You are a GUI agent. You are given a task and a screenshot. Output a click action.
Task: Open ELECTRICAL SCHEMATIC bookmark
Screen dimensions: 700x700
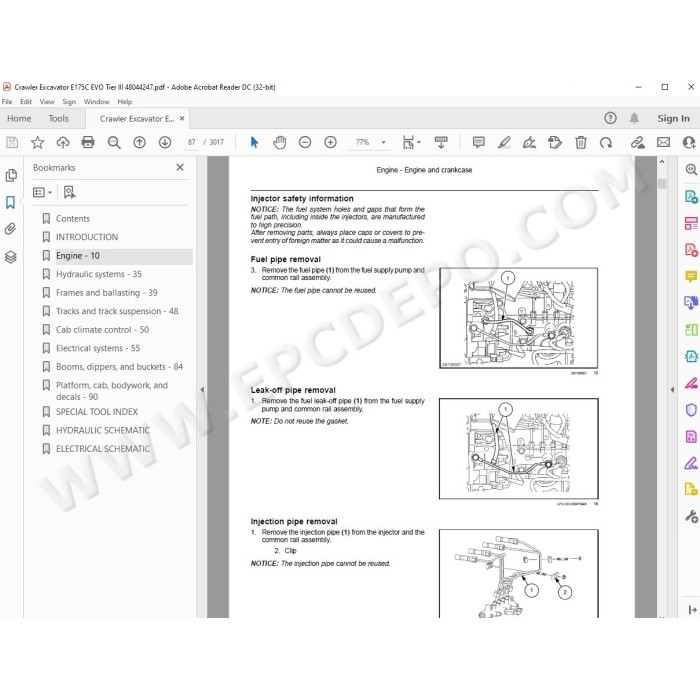tap(103, 449)
